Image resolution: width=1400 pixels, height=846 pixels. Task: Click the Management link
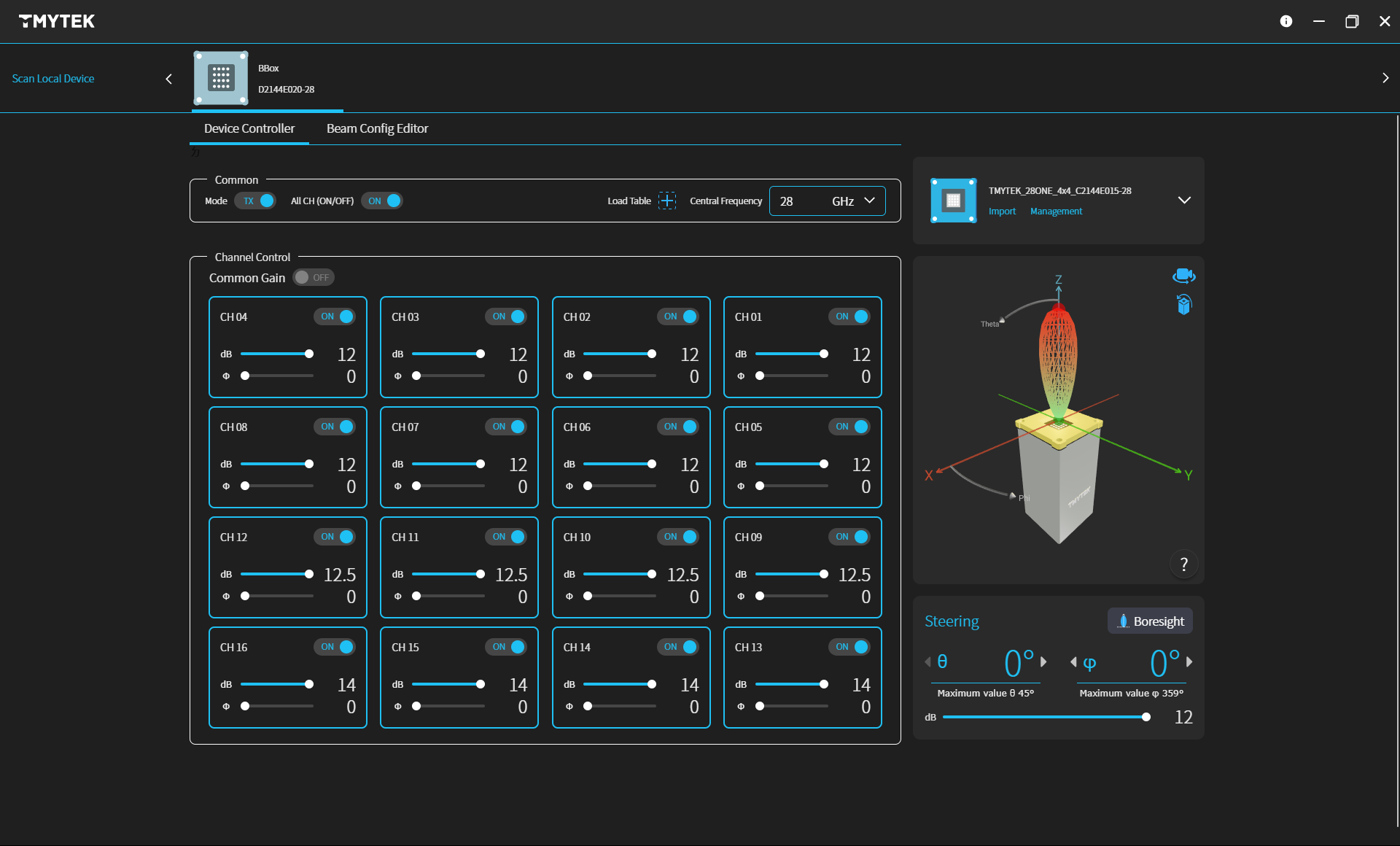[x=1055, y=211]
